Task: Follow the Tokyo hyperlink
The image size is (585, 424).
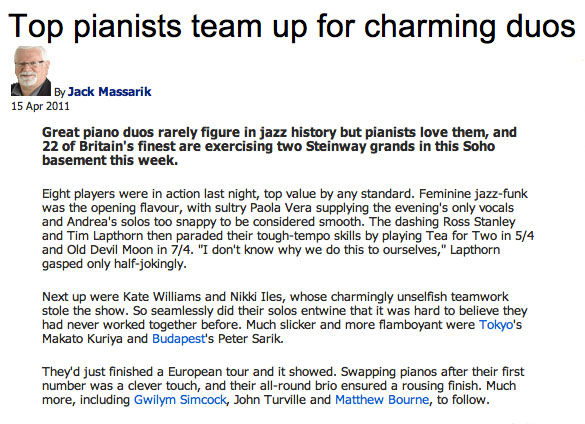Action: (x=496, y=325)
